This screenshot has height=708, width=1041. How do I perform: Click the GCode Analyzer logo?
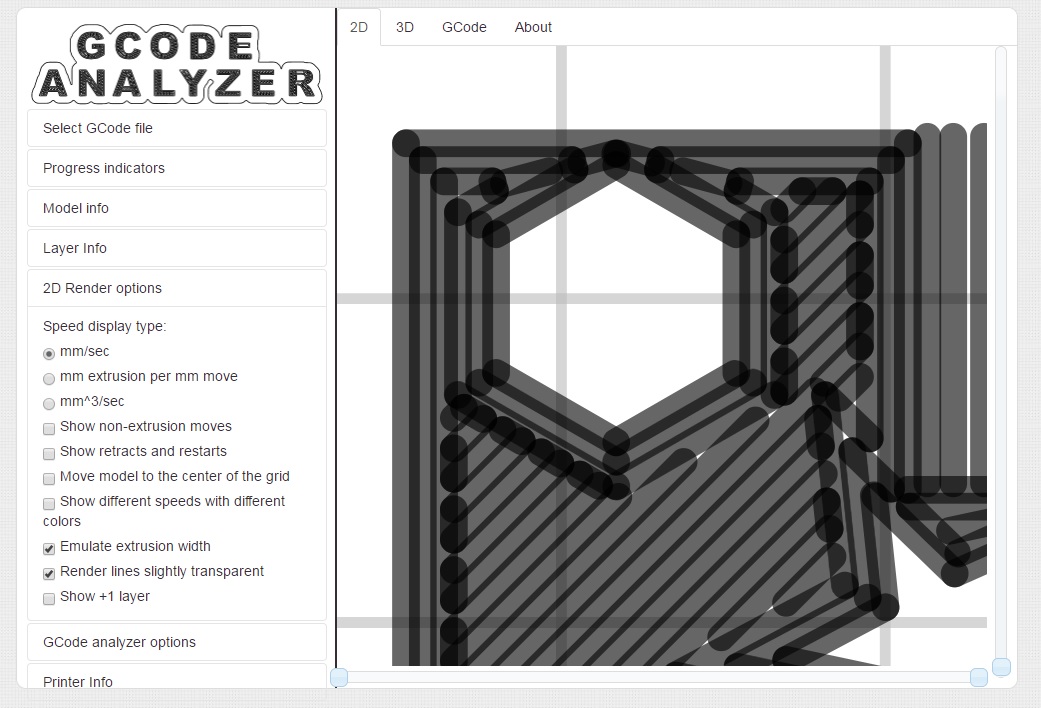point(177,64)
